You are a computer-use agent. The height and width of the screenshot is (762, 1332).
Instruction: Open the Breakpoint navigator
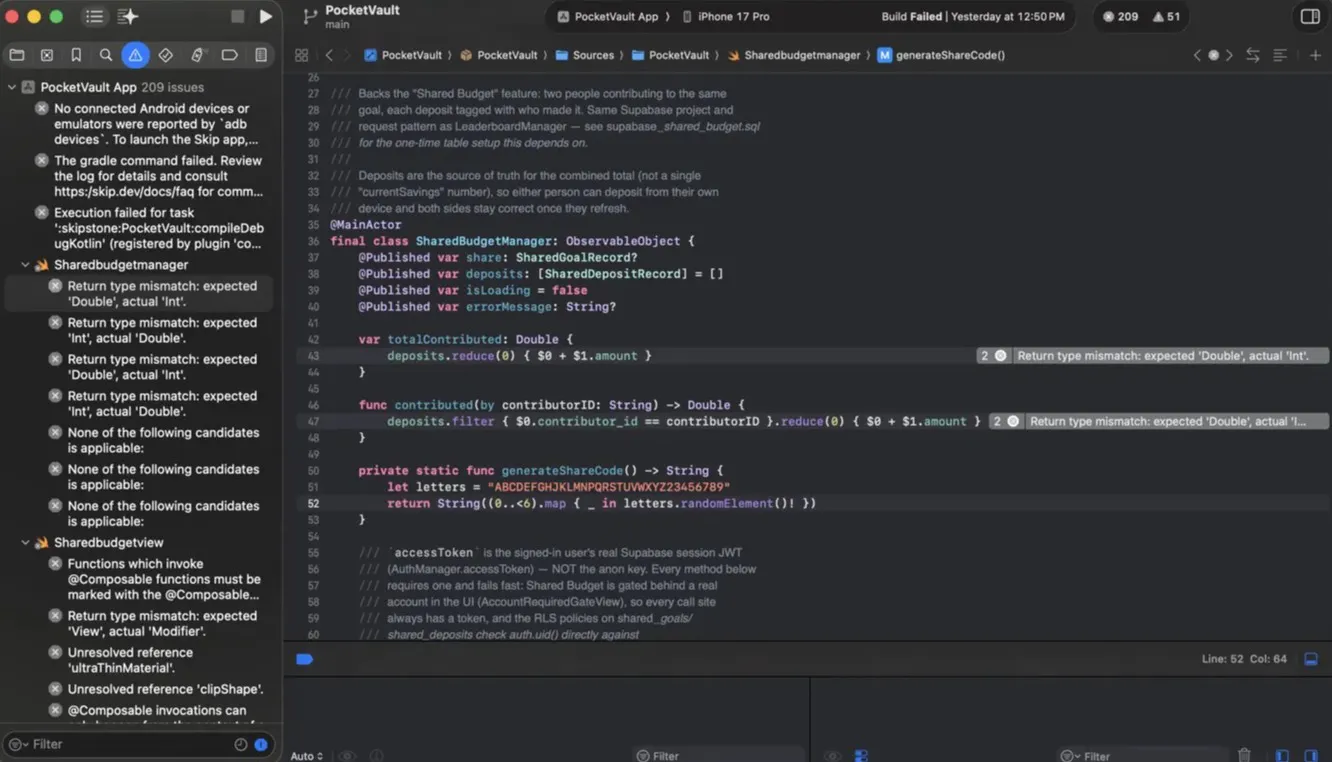coord(229,55)
